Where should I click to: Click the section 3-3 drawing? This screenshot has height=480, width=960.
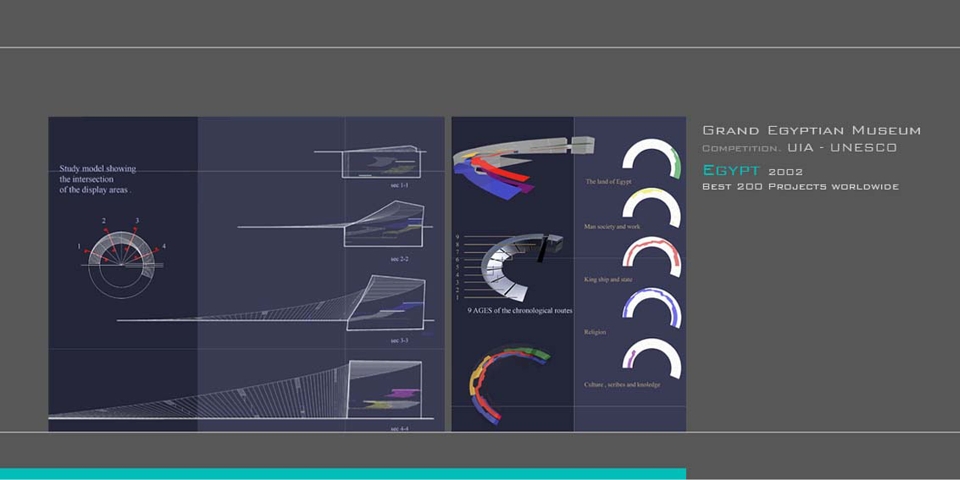pos(276,304)
